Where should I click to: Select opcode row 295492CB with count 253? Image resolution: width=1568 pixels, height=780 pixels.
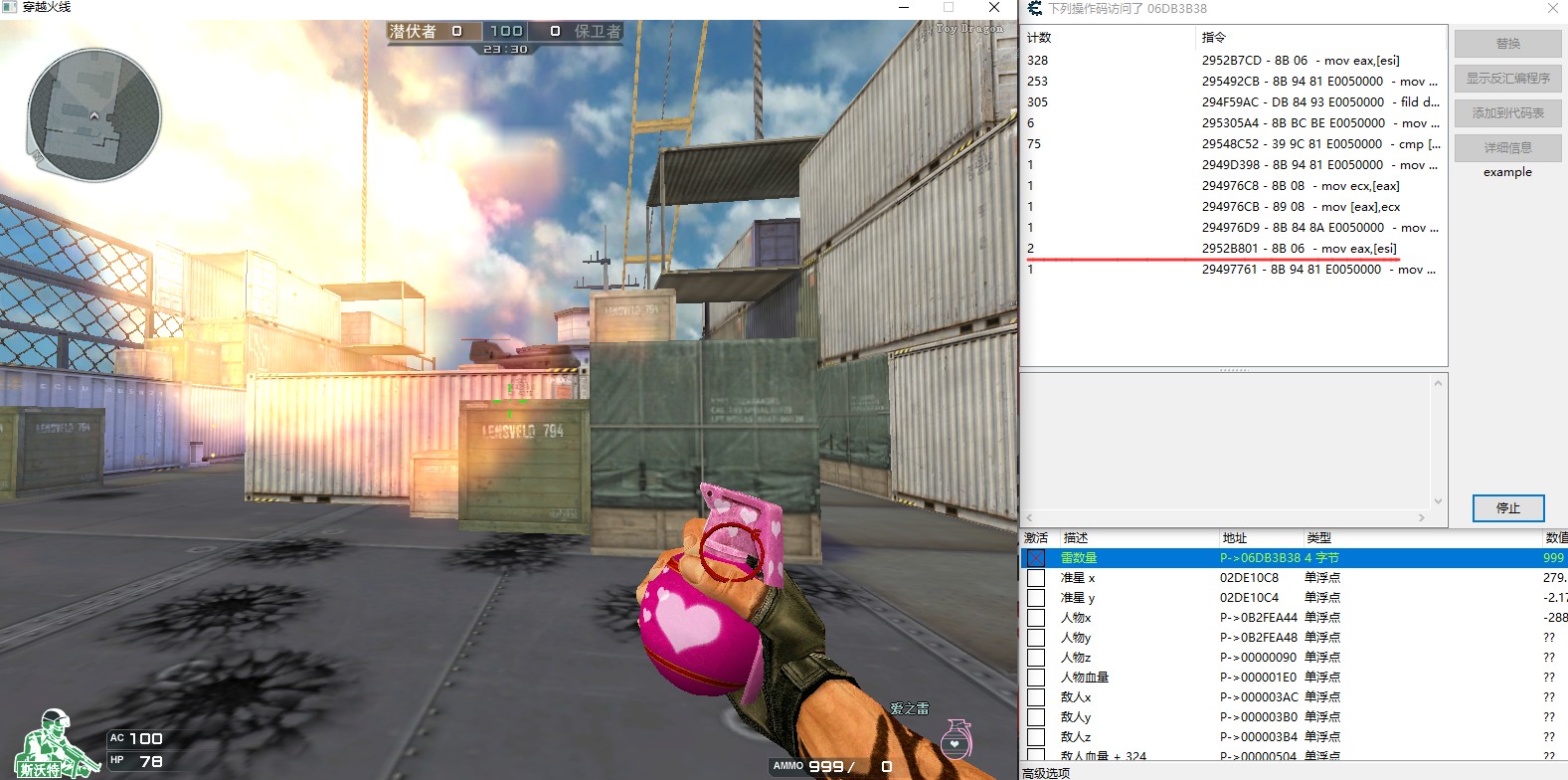[x=1234, y=82]
